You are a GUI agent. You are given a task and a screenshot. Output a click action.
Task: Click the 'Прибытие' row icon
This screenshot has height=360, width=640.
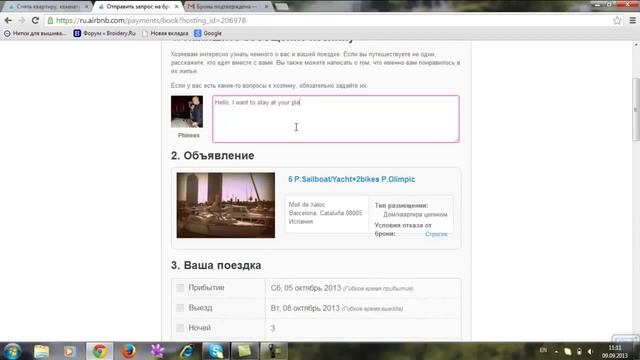tap(180, 288)
